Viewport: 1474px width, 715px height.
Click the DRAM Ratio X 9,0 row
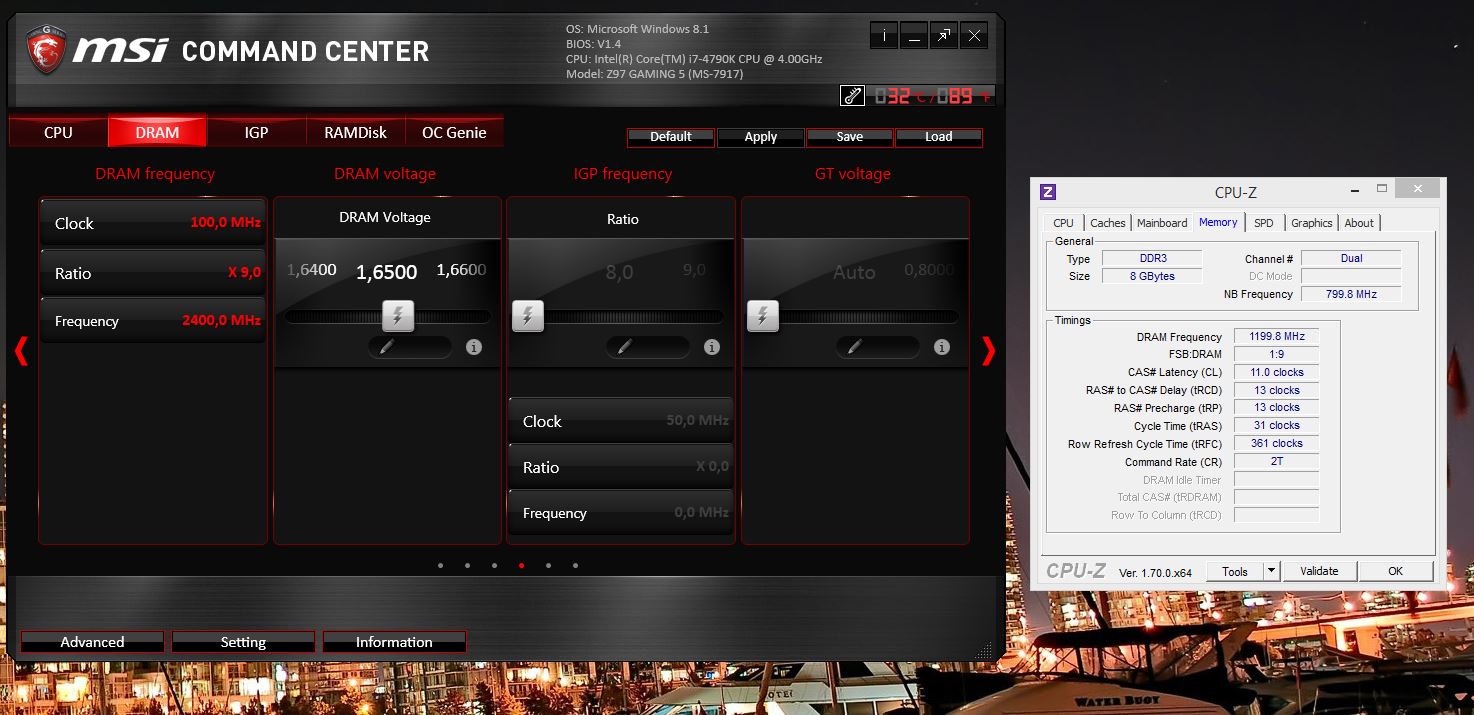tap(153, 272)
